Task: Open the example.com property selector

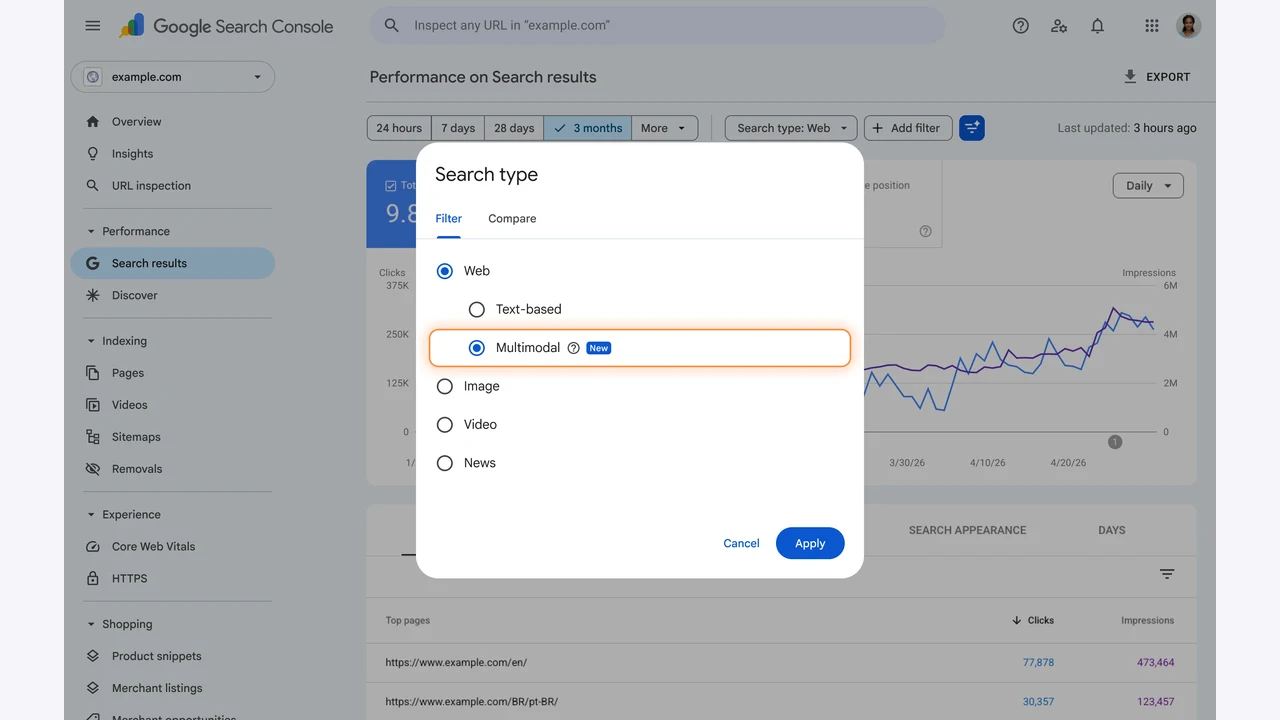Action: (173, 77)
